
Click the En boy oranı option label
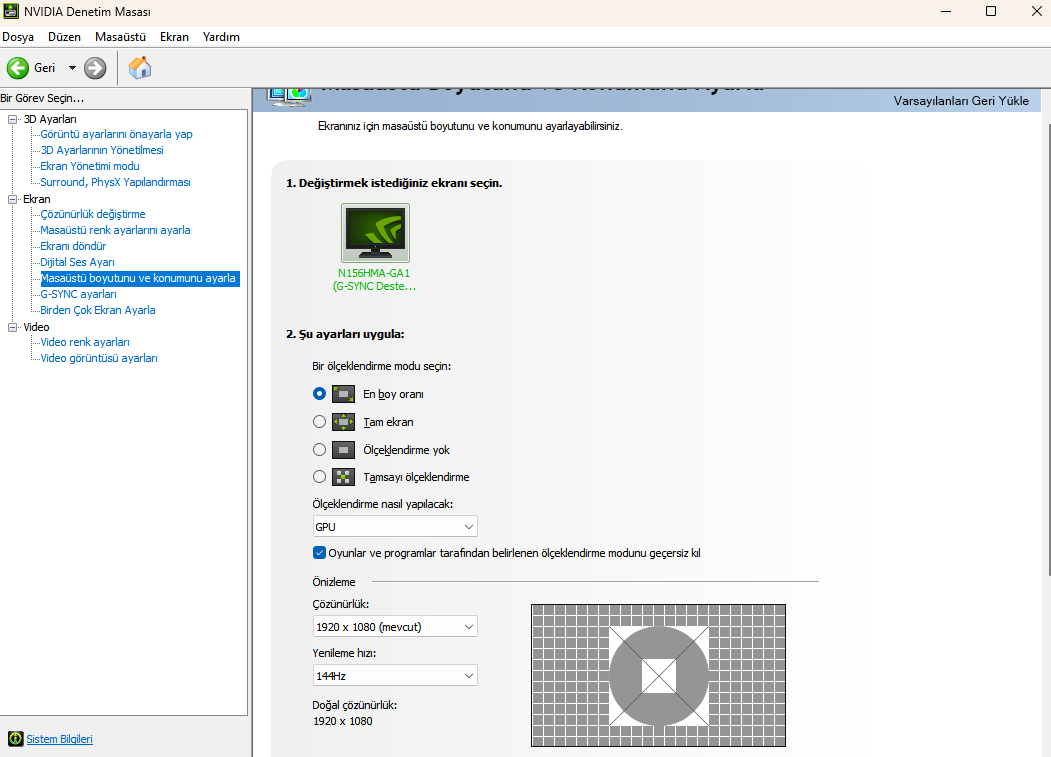coord(393,394)
